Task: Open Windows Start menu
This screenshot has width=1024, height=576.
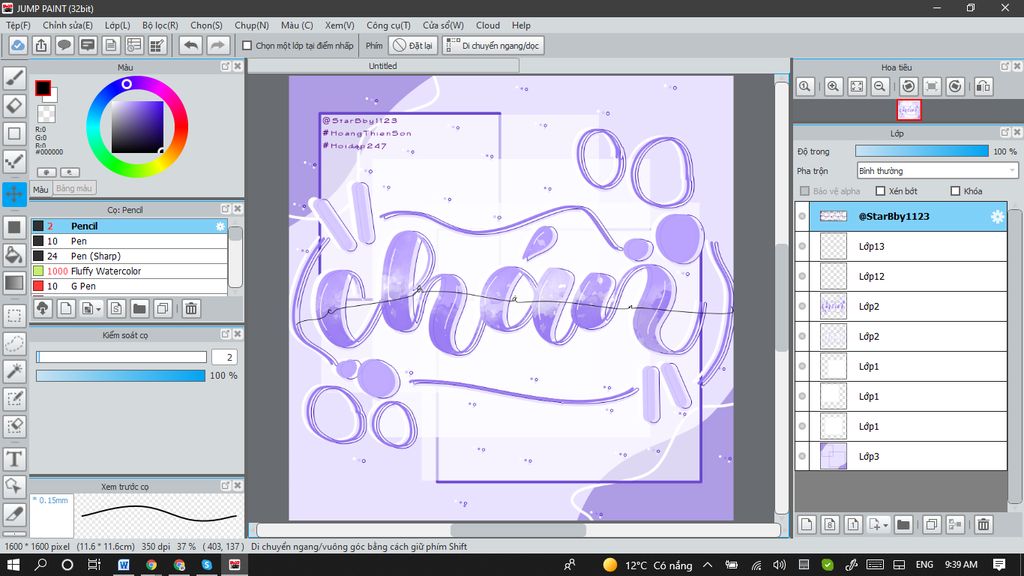Action: [12, 565]
